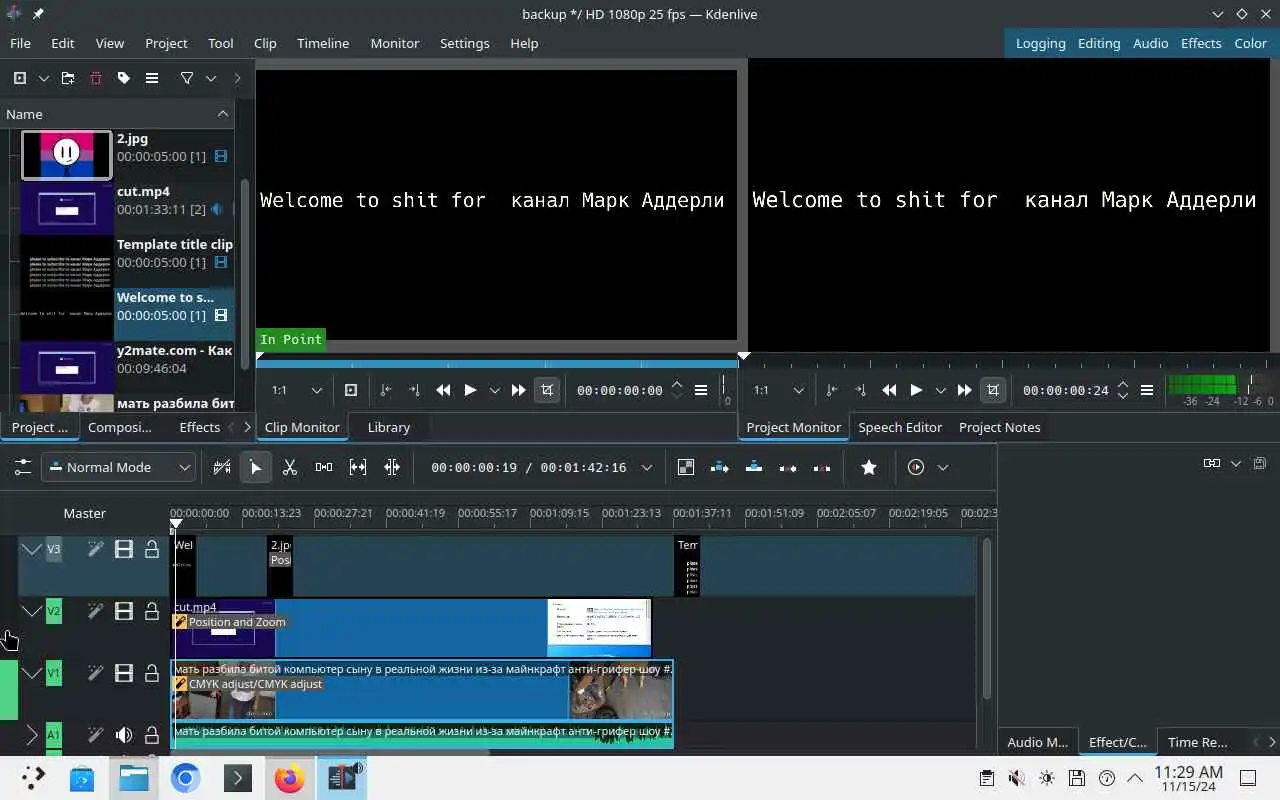Toggle timeline razor-wave edit icon left of arrow tool
The height and width of the screenshot is (800, 1280).
click(222, 467)
